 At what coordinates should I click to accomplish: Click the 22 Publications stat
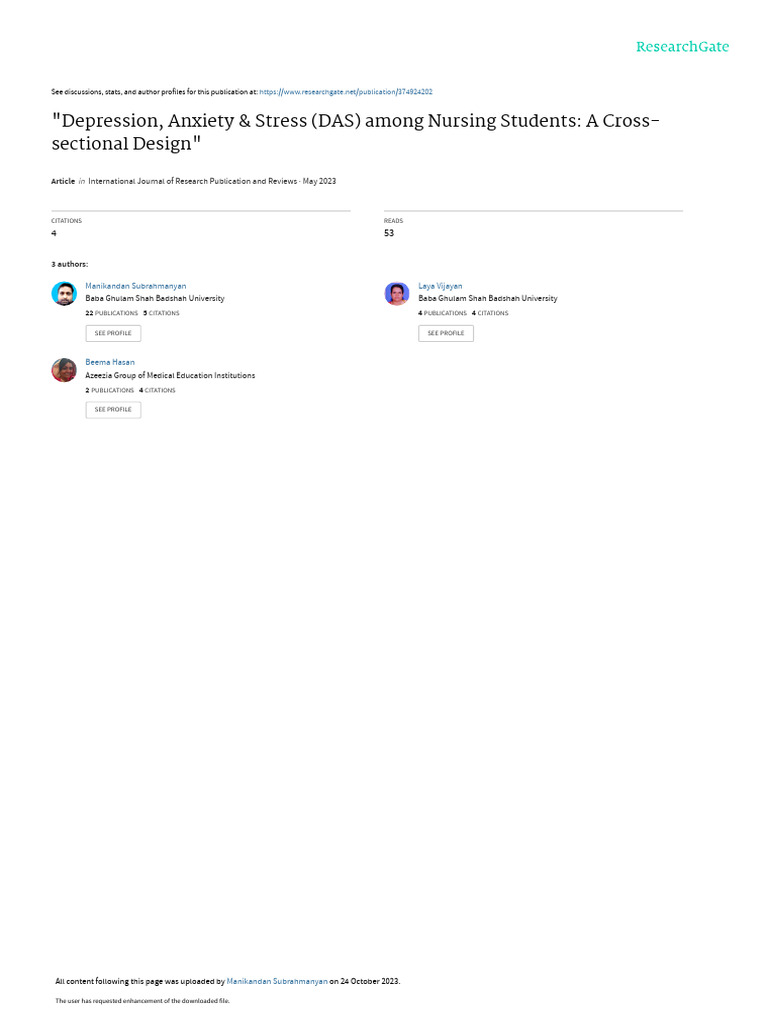pos(112,313)
